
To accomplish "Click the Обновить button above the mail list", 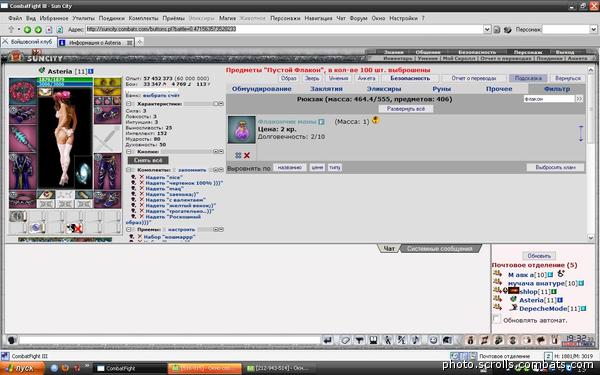I will tap(539, 256).
